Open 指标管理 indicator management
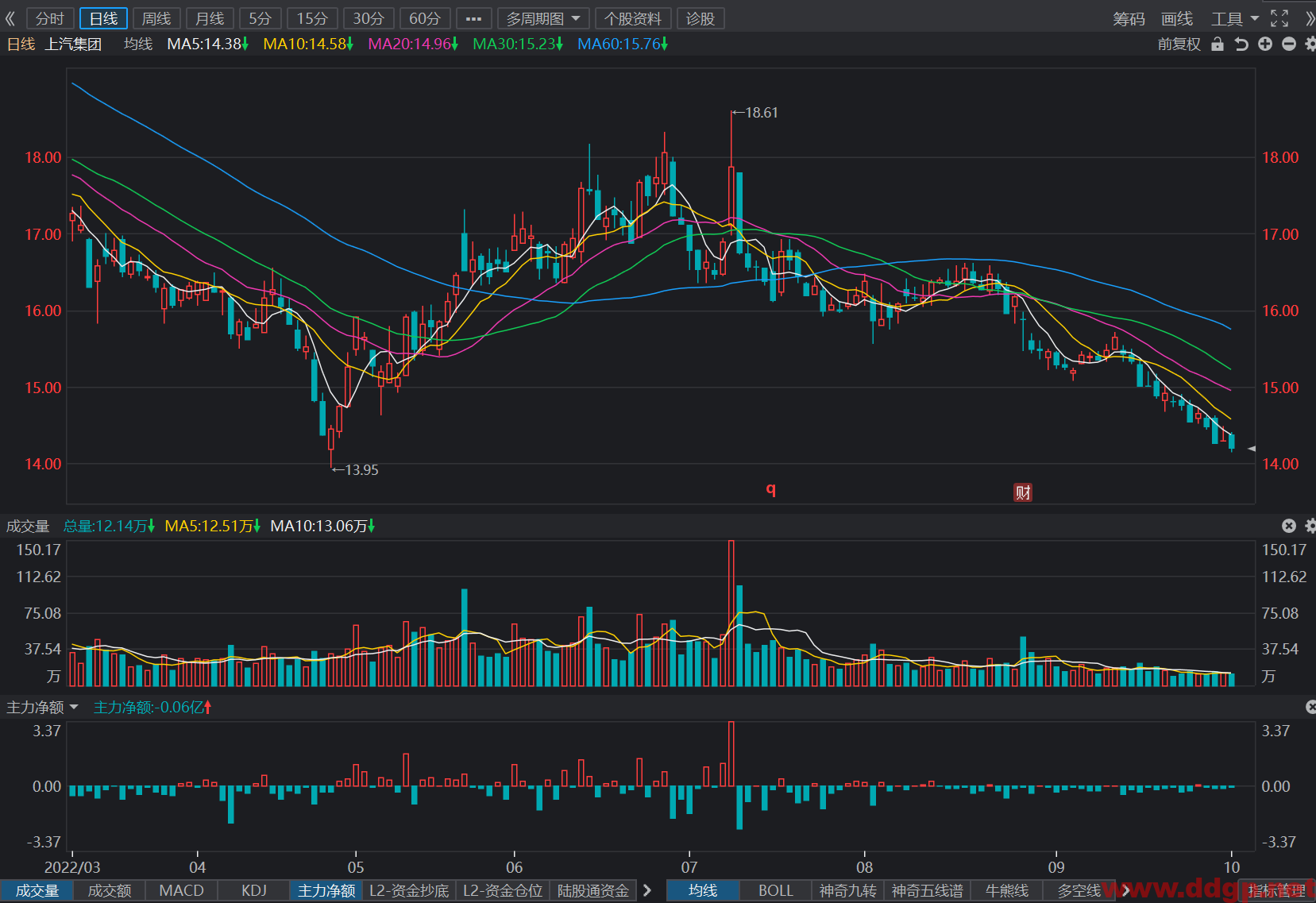 pyautogui.click(x=1276, y=891)
